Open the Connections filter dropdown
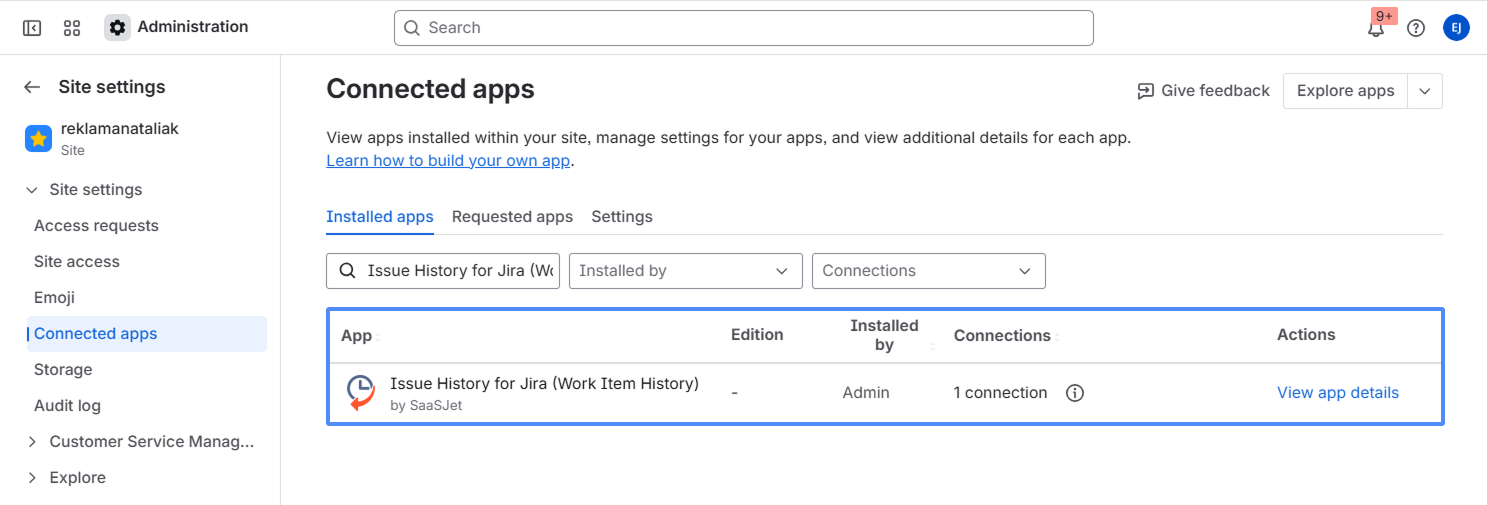 click(928, 271)
